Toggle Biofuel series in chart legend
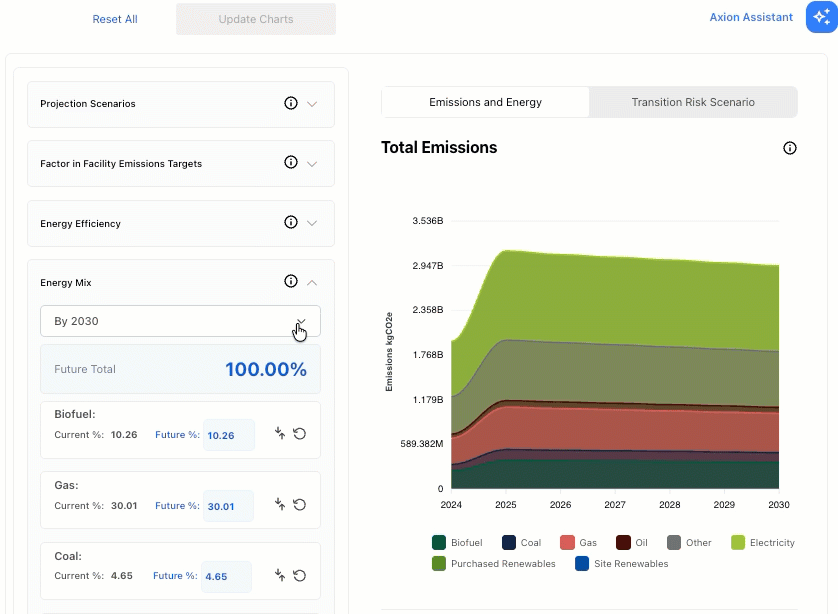Screen dimensions: 838x614 coord(457,542)
